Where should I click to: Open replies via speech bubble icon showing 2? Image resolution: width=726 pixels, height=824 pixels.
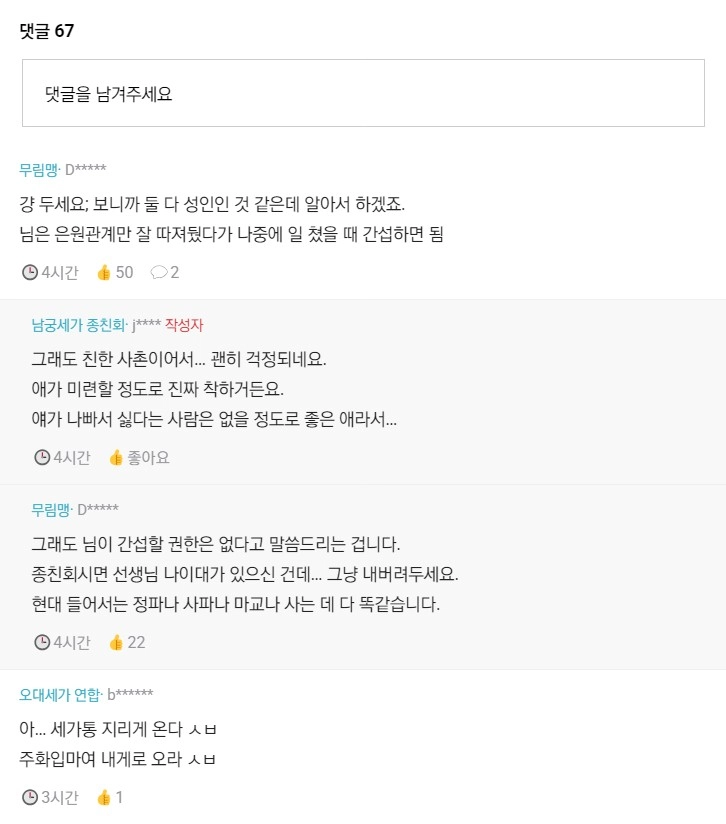pyautogui.click(x=158, y=272)
